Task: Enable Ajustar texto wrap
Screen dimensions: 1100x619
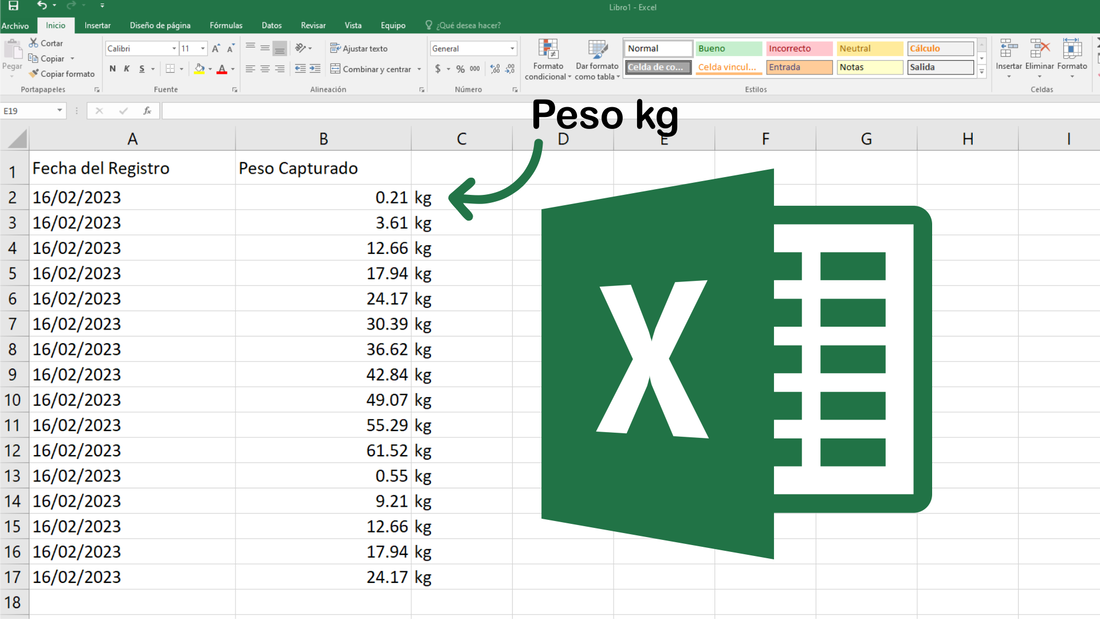Action: (358, 48)
